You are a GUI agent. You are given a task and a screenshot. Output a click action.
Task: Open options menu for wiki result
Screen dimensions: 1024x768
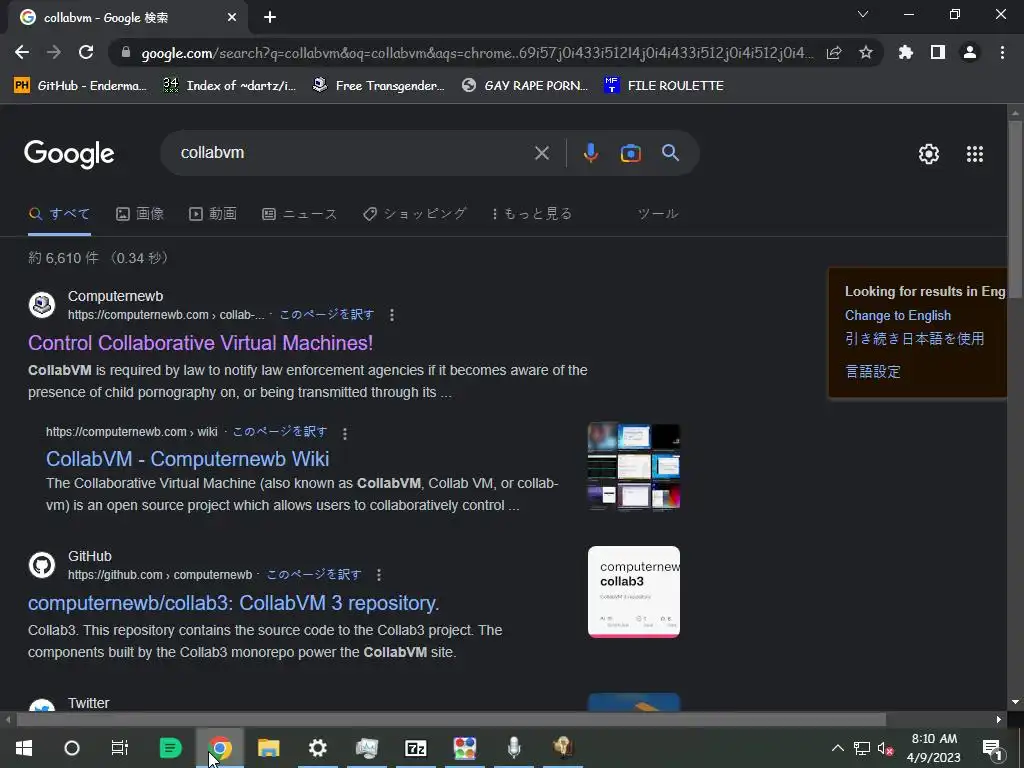tap(345, 433)
